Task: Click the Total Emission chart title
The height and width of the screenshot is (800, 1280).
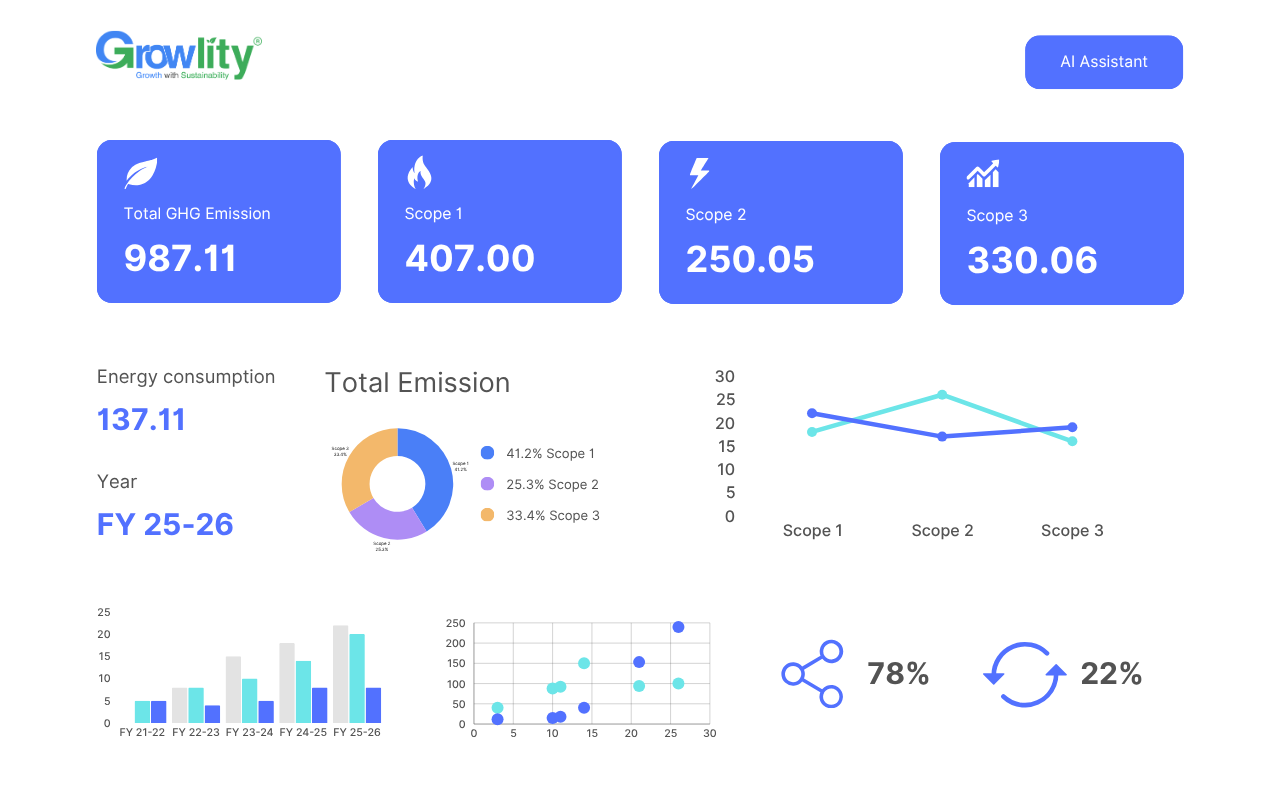Action: [x=417, y=383]
